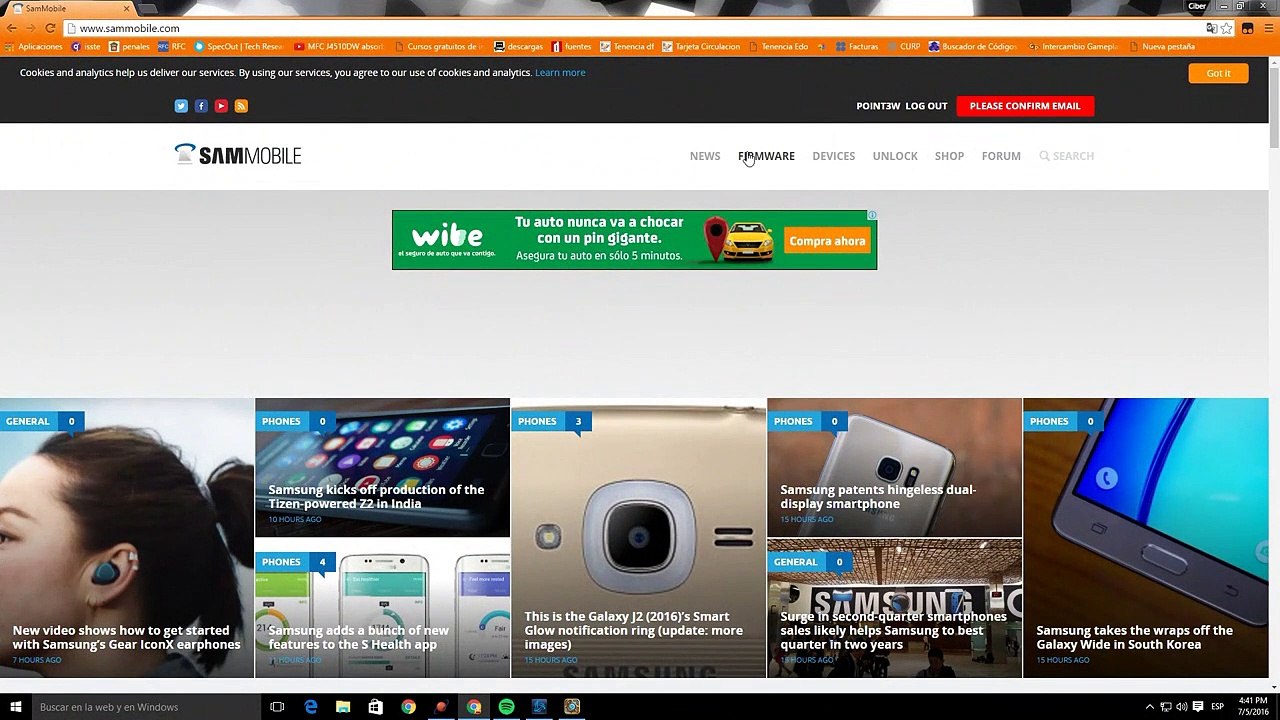Open SamMobile's YouTube channel icon

tap(221, 106)
